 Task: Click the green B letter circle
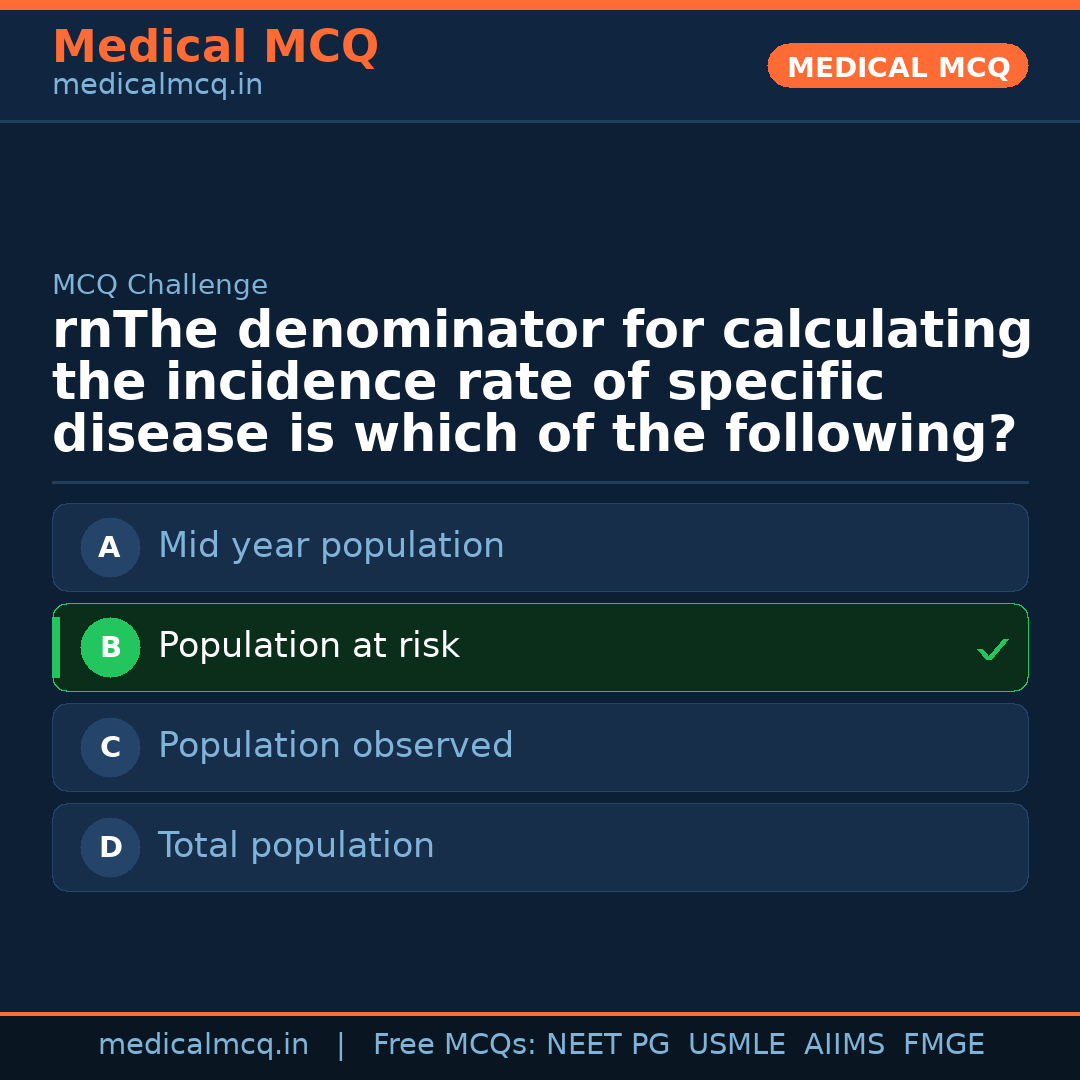(110, 647)
